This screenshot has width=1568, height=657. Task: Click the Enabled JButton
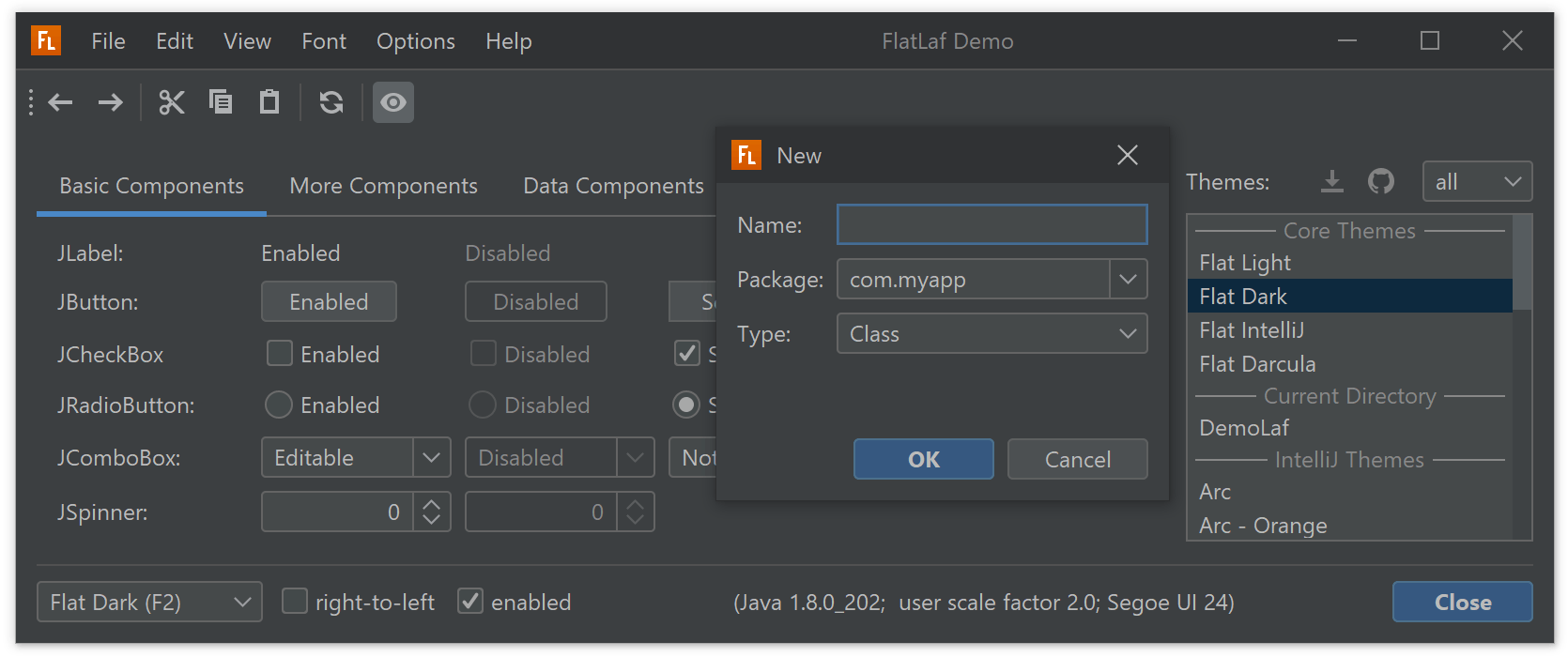[329, 301]
